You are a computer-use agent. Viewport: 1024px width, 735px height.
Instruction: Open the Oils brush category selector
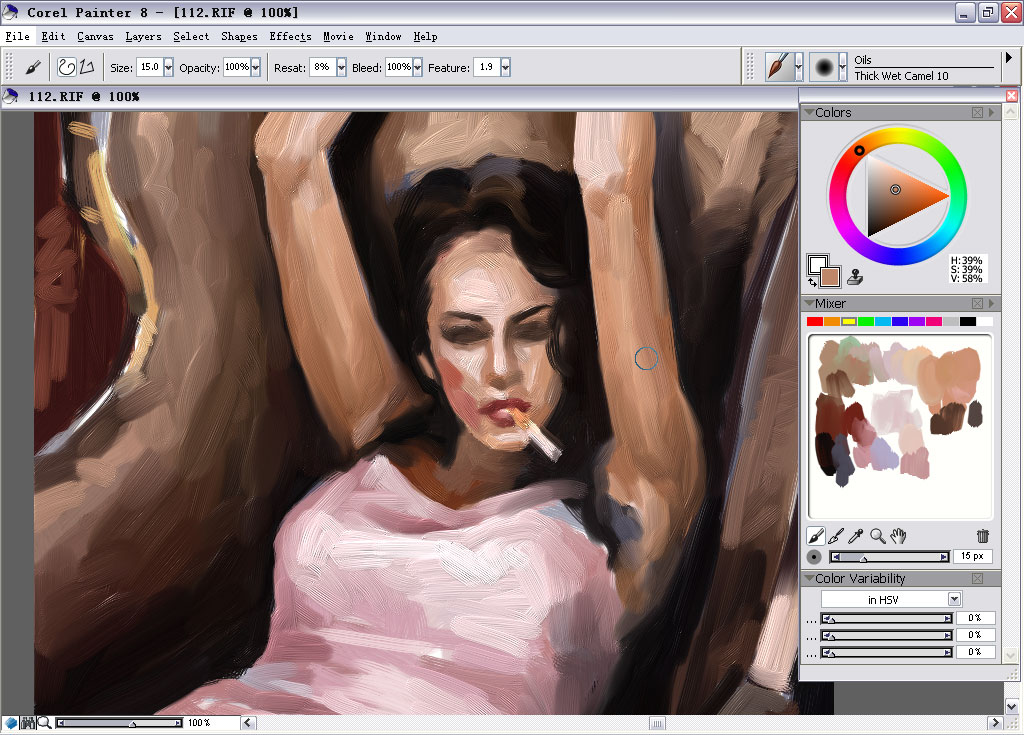click(x=783, y=67)
